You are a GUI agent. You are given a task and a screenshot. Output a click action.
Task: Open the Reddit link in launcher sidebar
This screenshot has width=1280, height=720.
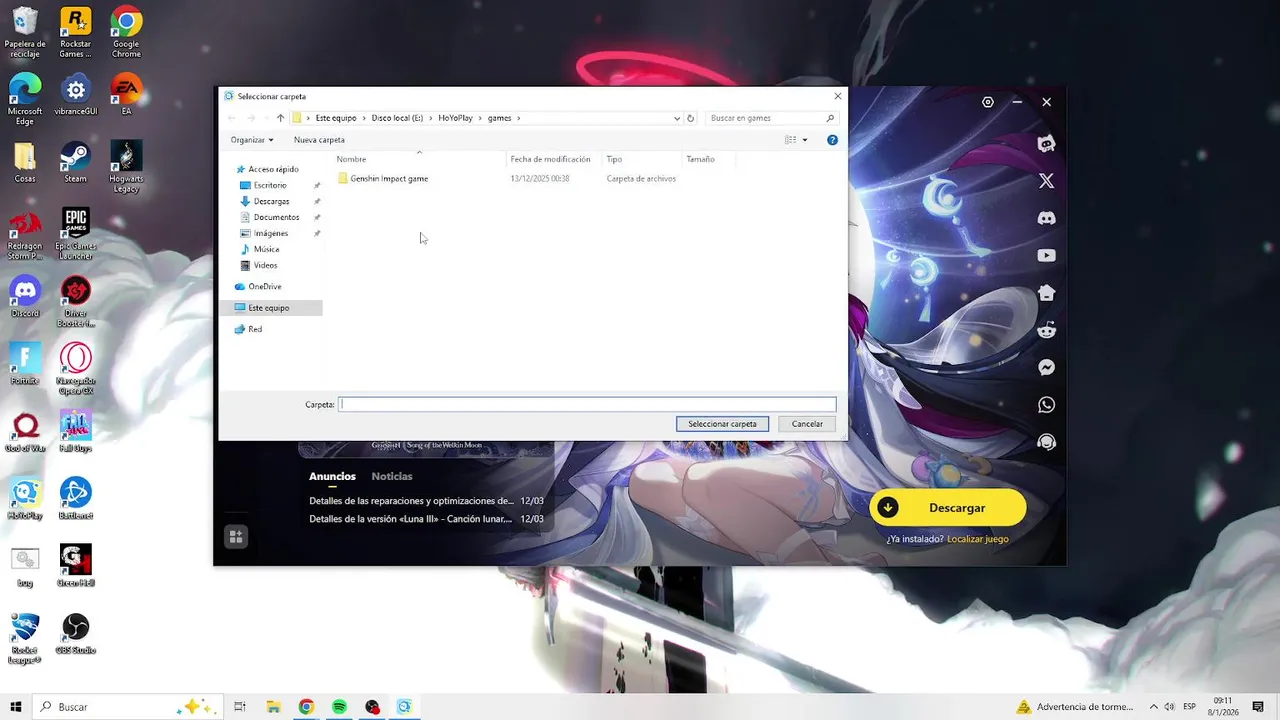[1046, 330]
